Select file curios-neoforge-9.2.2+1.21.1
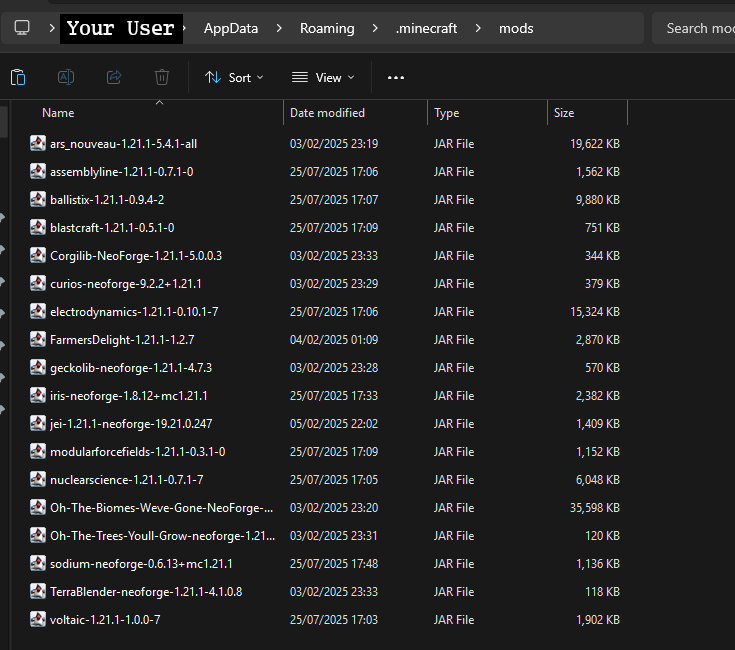Screen dimensions: 735x650 click(x=126, y=284)
